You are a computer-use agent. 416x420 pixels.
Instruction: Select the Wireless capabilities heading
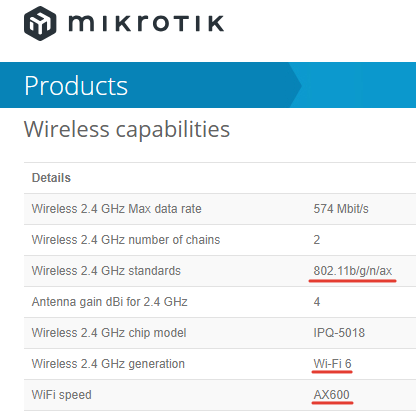pyautogui.click(x=127, y=129)
